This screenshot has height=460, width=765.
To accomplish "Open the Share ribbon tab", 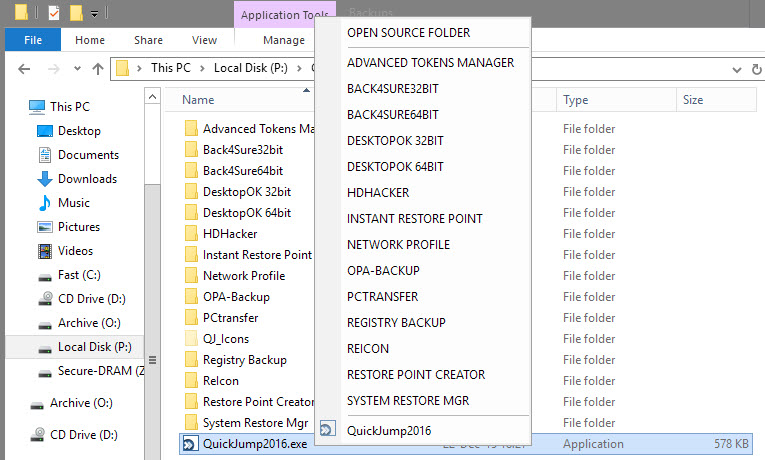I will (148, 40).
